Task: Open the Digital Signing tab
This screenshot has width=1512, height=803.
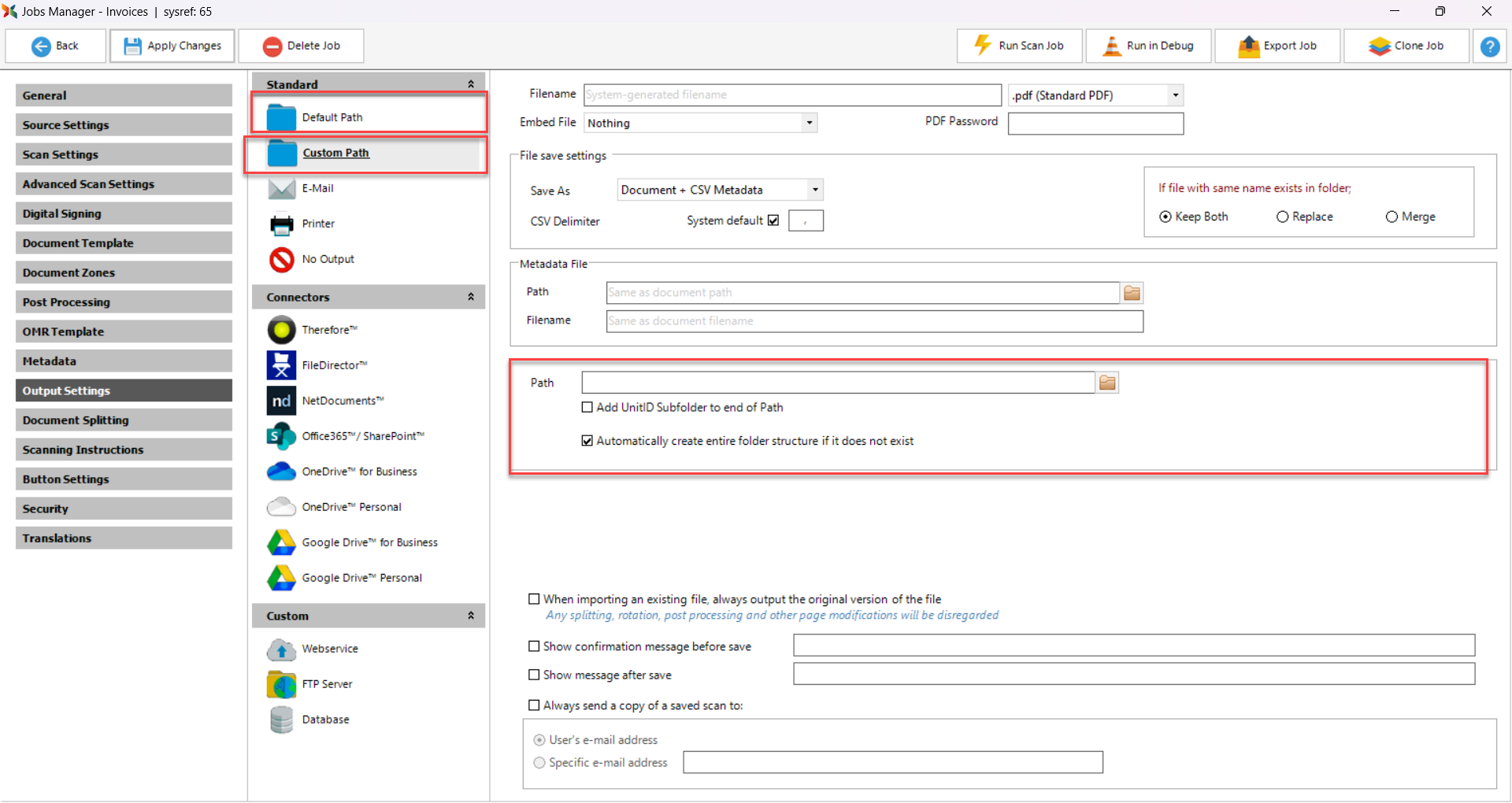Action: pyautogui.click(x=124, y=213)
